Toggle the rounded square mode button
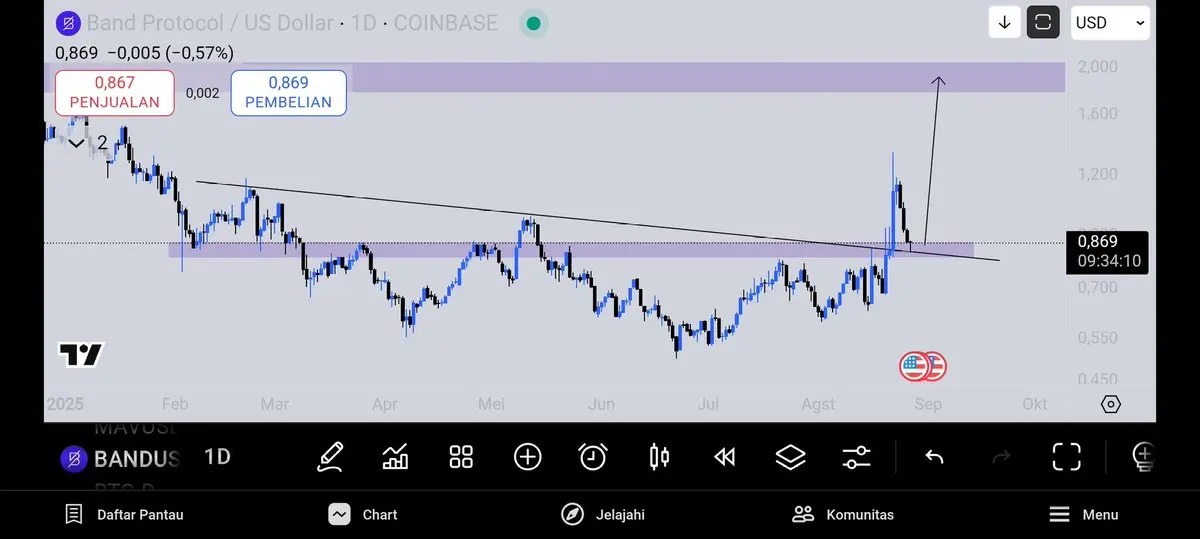 pos(1043,22)
